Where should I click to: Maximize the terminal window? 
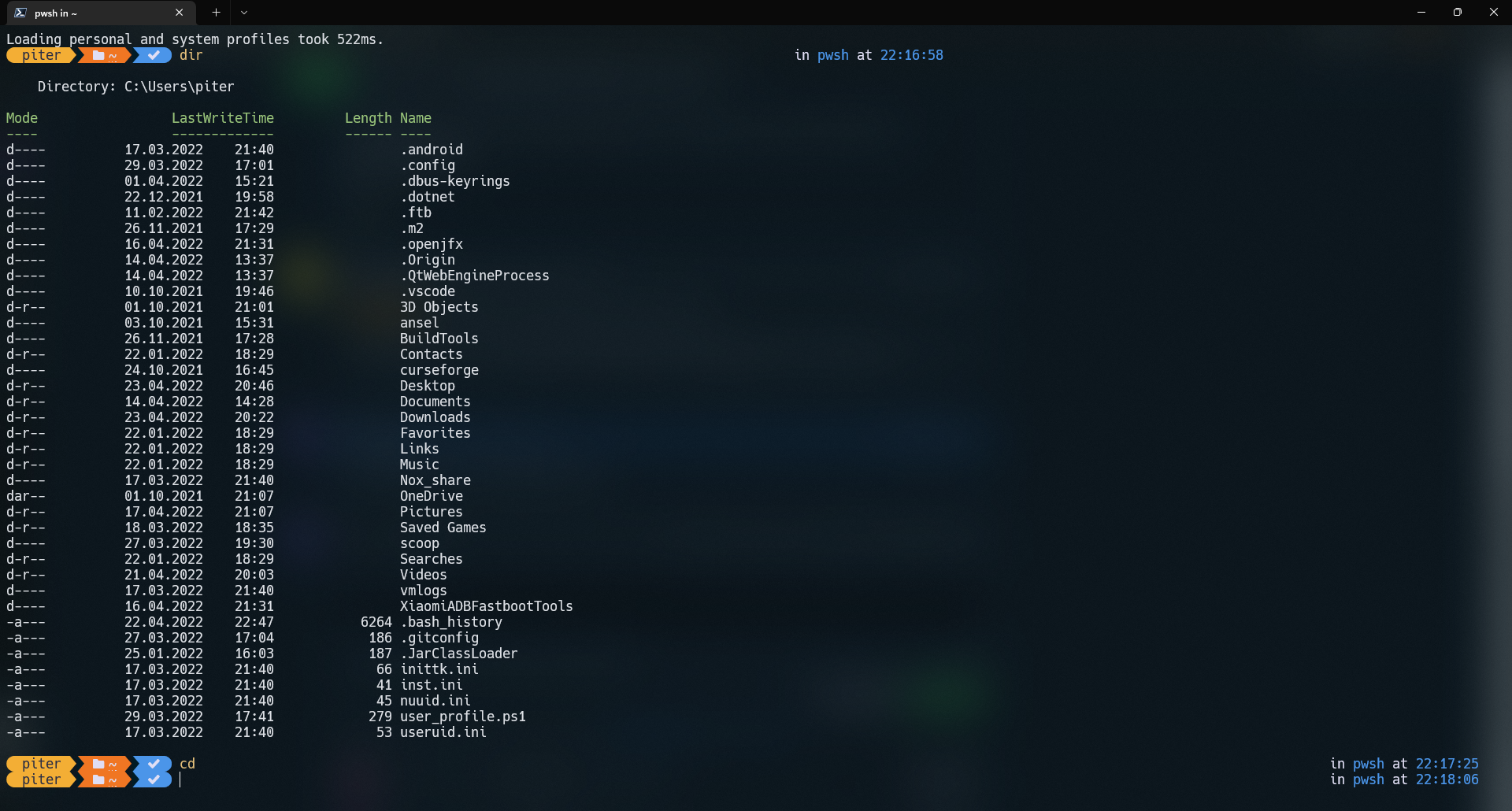(x=1458, y=12)
